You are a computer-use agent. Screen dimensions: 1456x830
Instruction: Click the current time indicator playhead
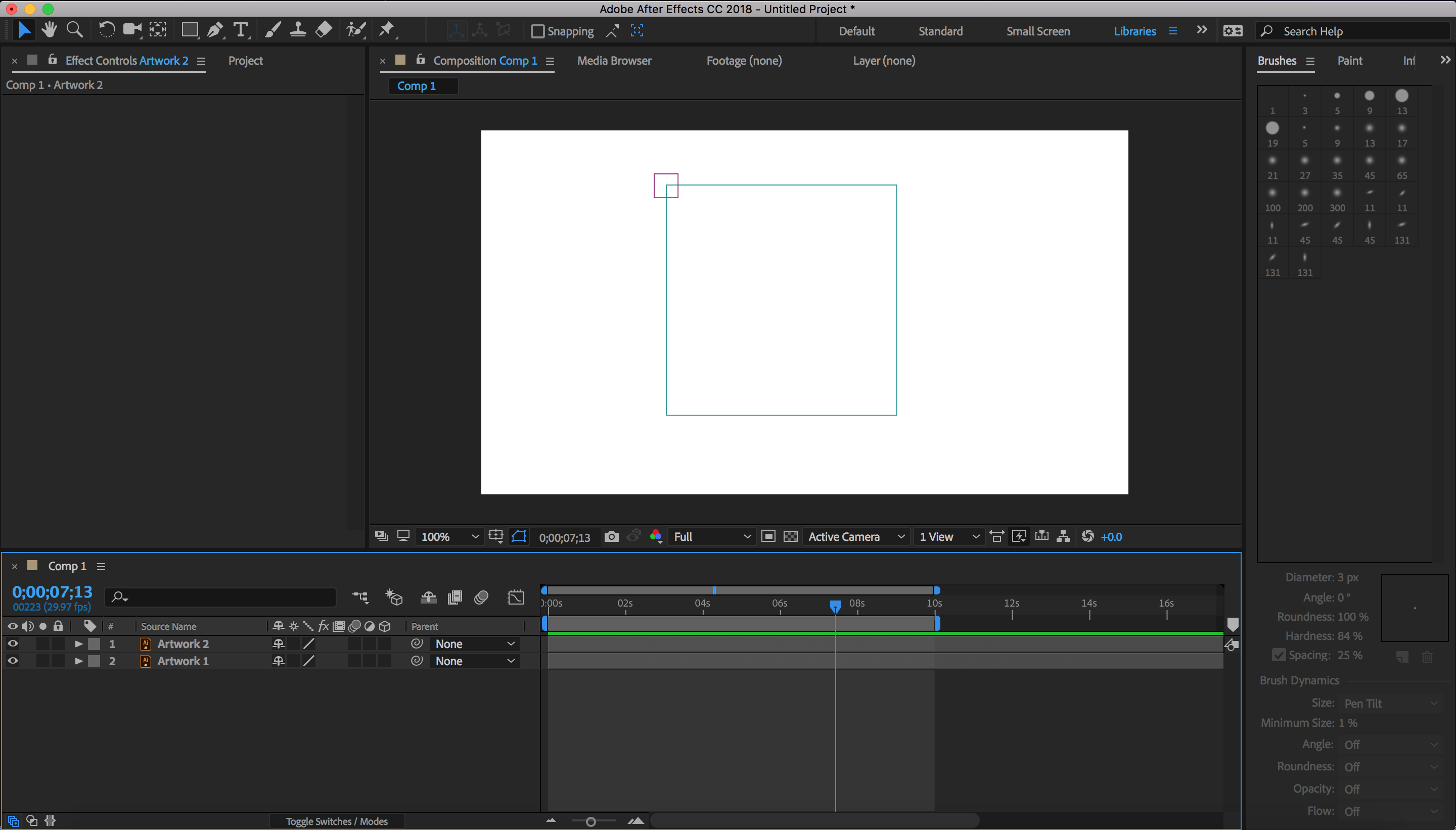(x=835, y=606)
